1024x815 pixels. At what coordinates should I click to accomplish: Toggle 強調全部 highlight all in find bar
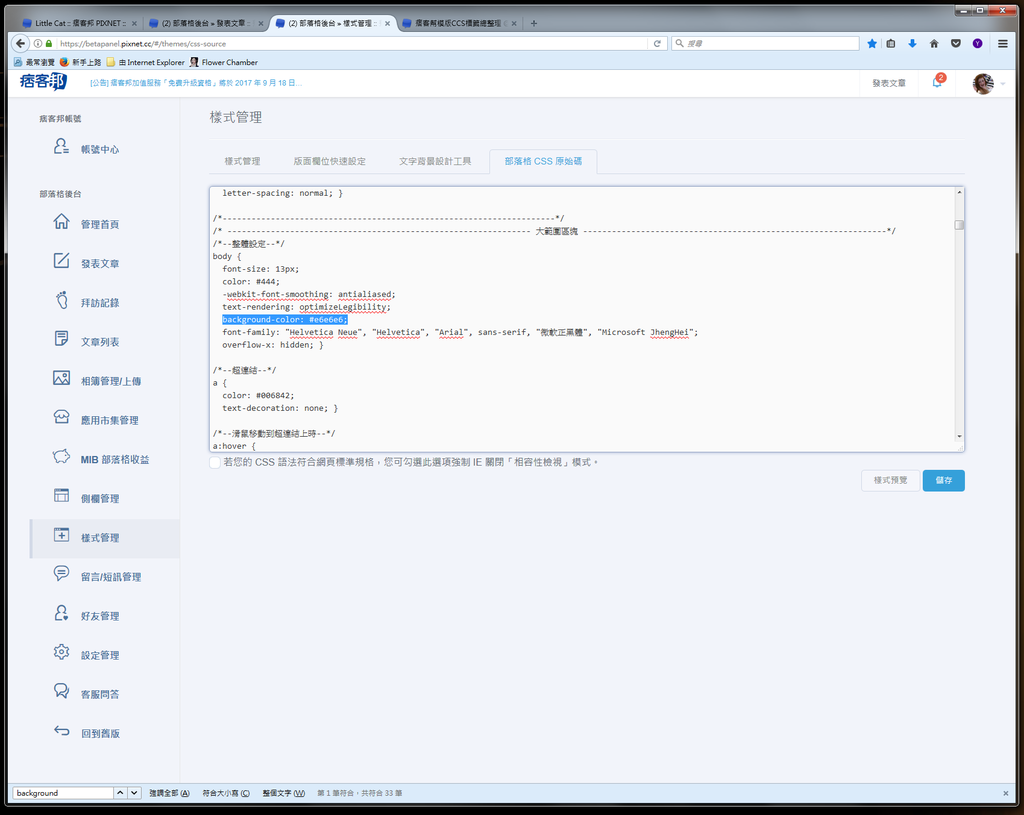(x=169, y=793)
